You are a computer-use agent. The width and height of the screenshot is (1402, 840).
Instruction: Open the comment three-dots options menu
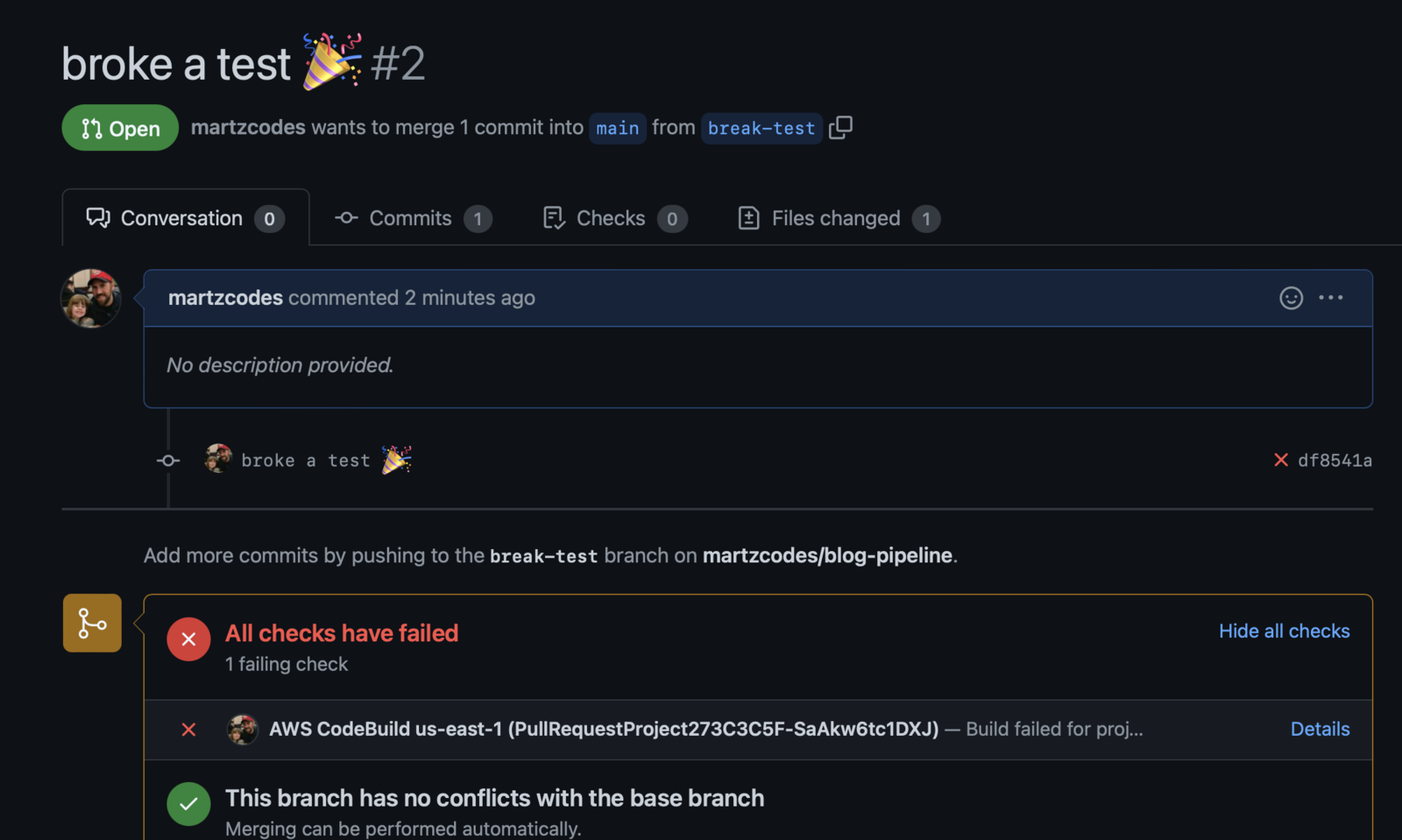(1331, 298)
